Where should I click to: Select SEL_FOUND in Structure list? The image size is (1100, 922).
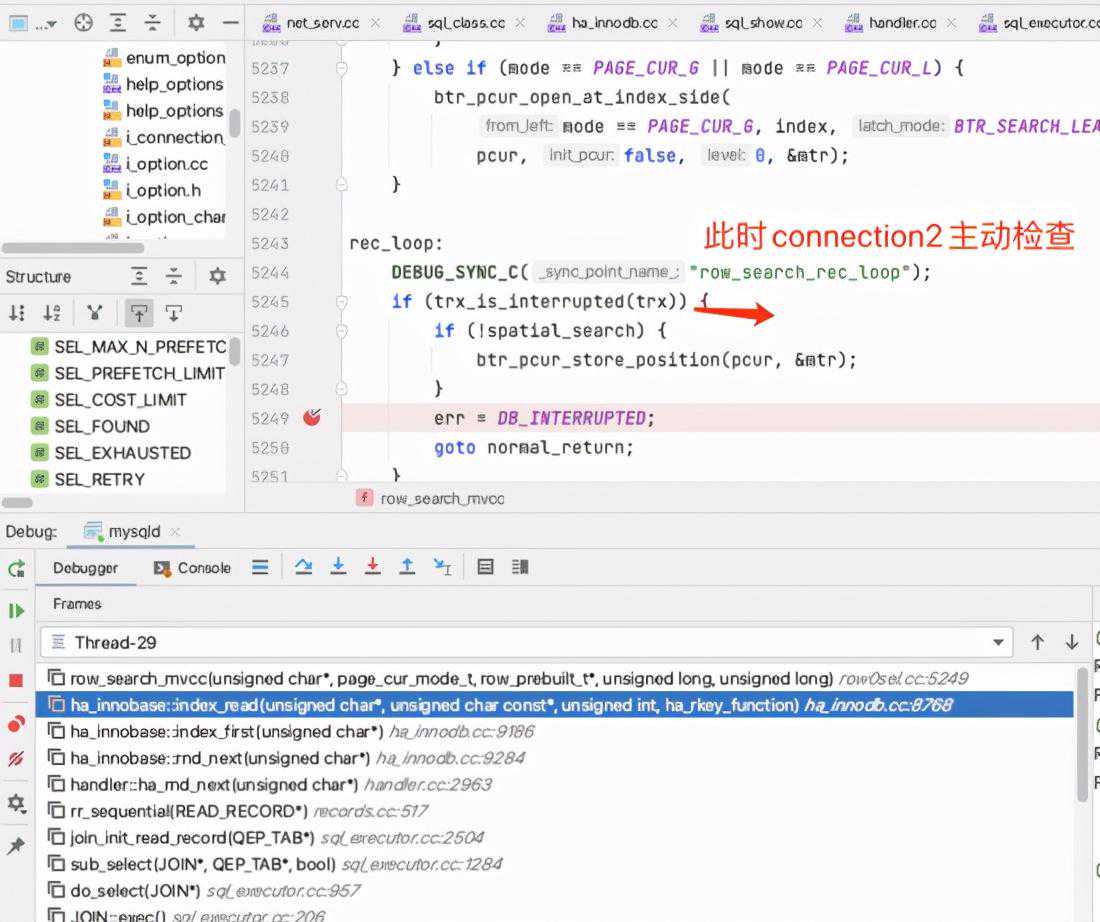(102, 427)
